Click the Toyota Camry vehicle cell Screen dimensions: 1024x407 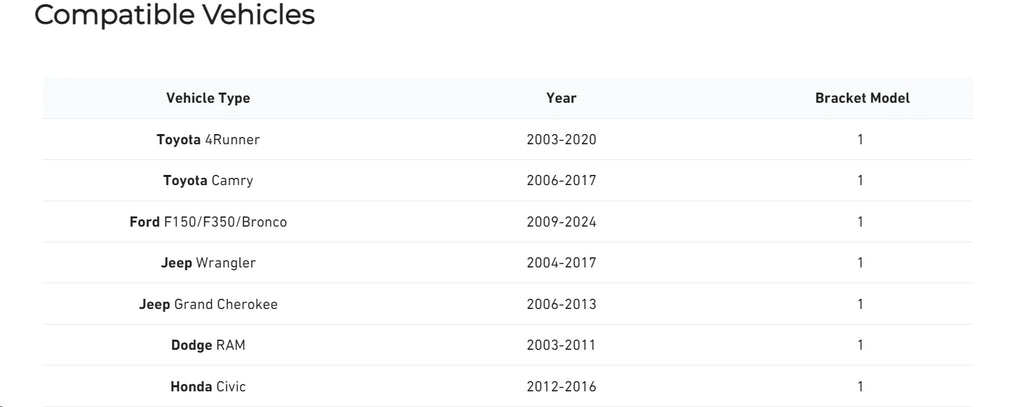click(x=208, y=180)
